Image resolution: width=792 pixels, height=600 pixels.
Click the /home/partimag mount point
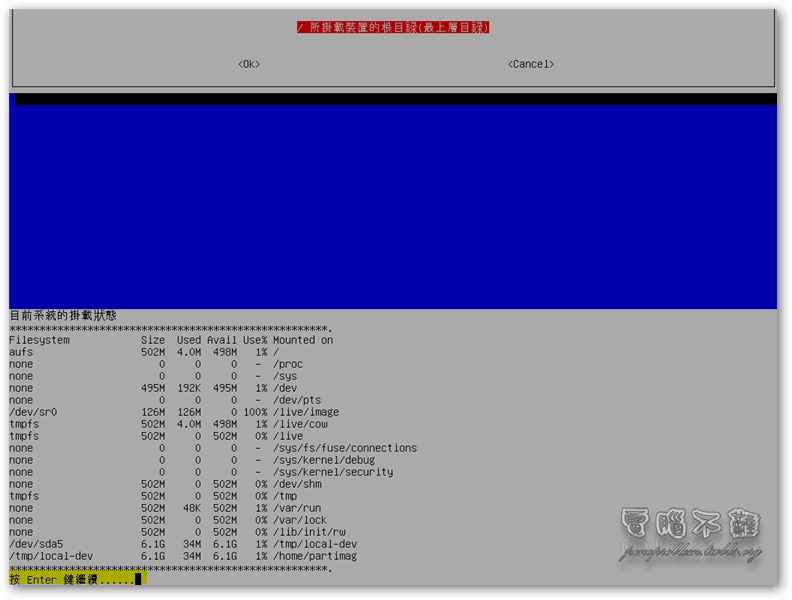click(x=315, y=556)
